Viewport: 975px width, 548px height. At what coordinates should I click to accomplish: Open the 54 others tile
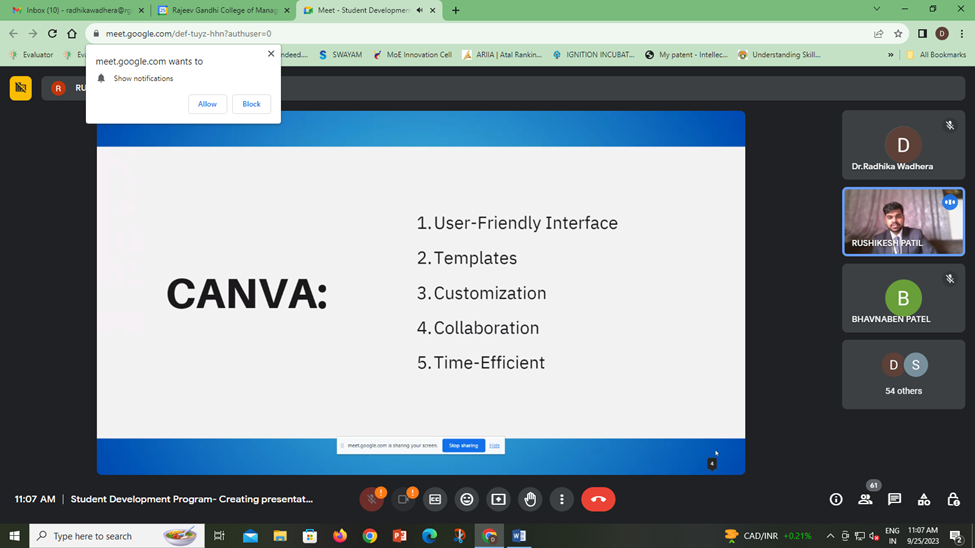pyautogui.click(x=903, y=374)
